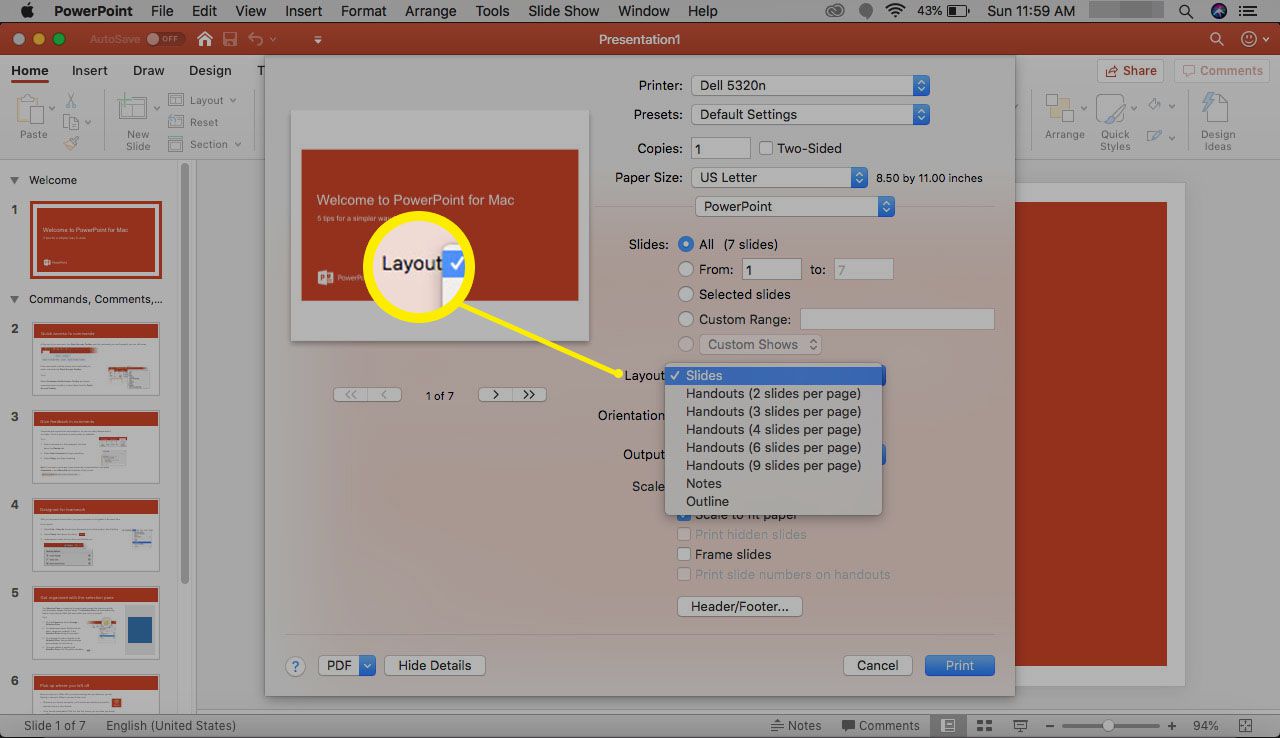This screenshot has width=1280, height=738.
Task: Check the Two-Sided checkbox
Action: (x=766, y=148)
